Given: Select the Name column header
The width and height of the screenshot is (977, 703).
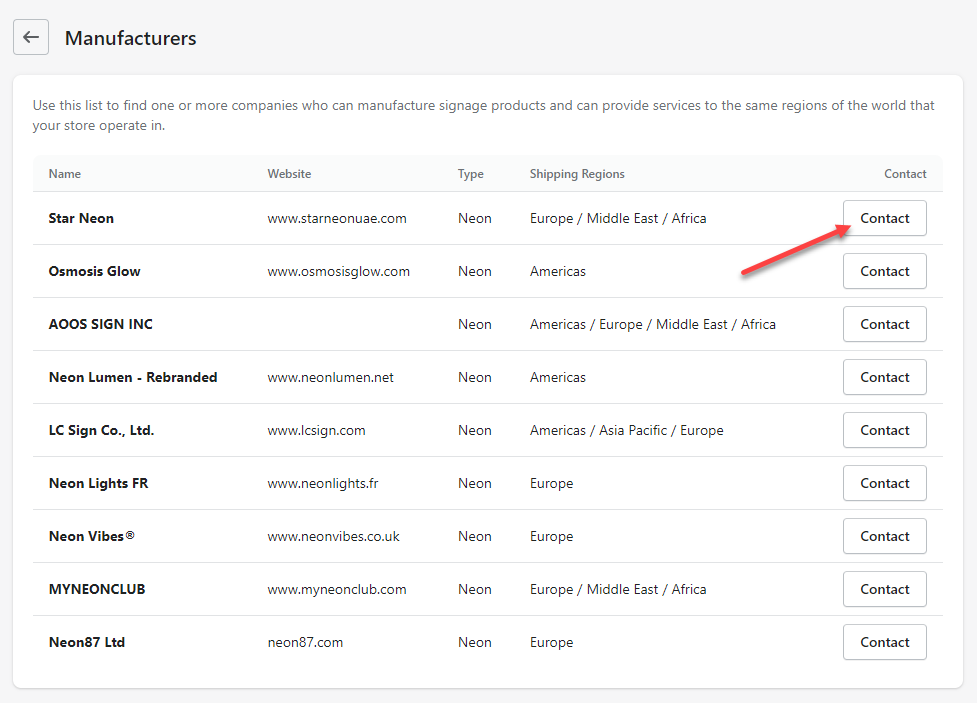Looking at the screenshot, I should pyautogui.click(x=65, y=174).
